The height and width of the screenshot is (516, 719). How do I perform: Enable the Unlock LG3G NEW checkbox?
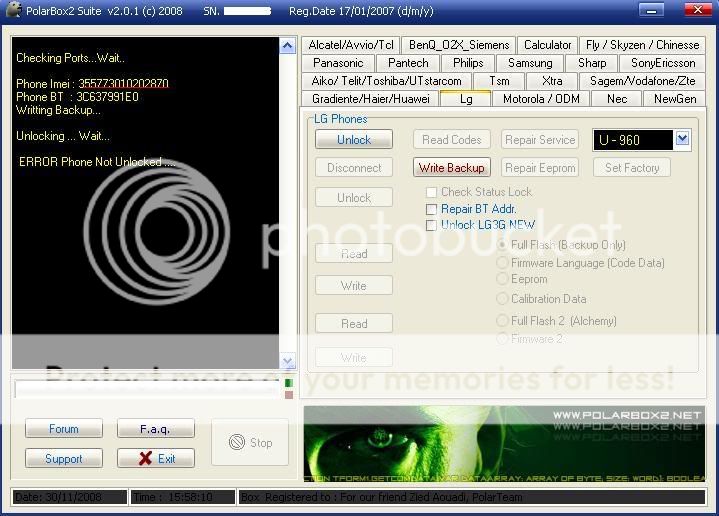[x=431, y=225]
